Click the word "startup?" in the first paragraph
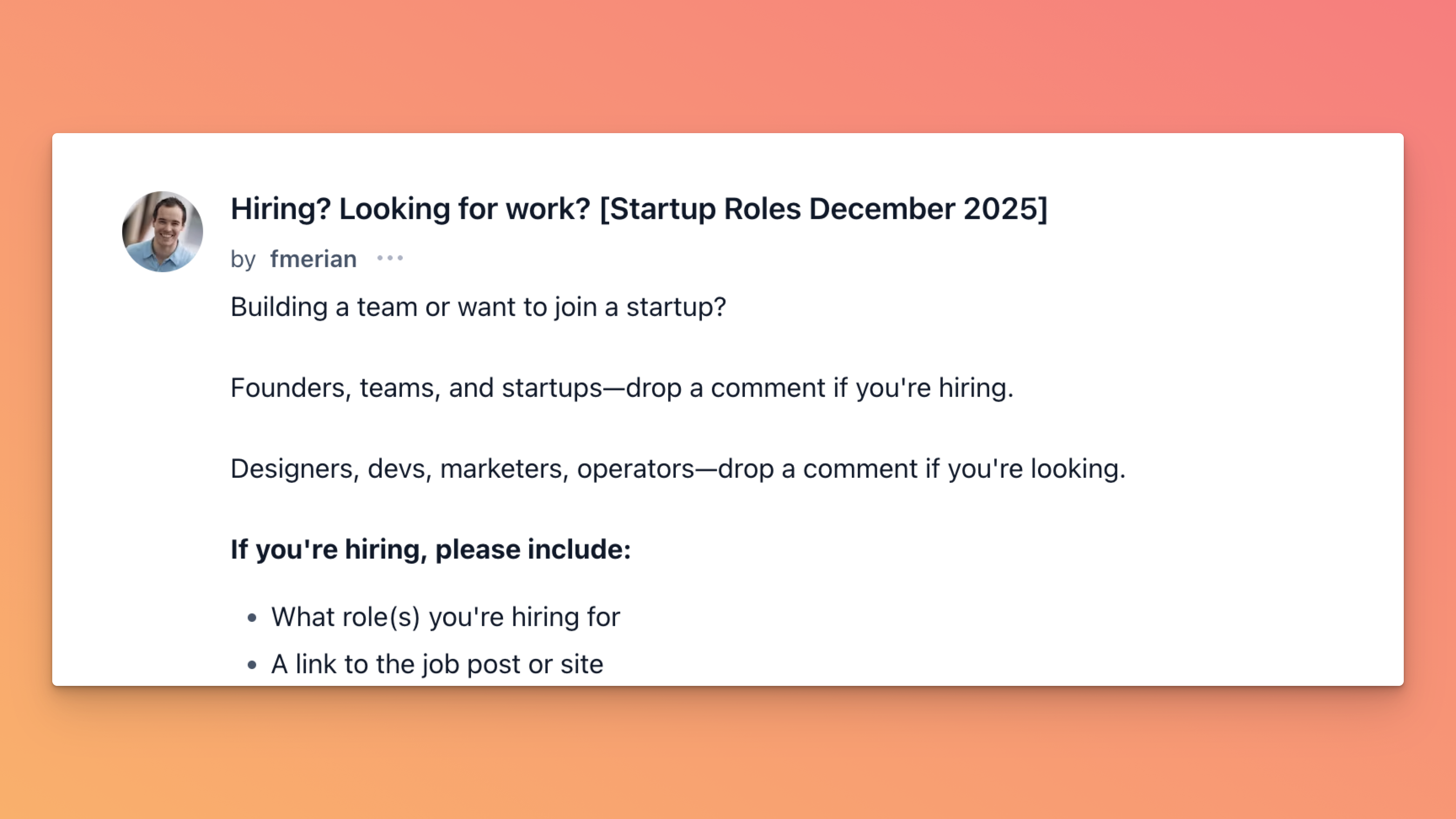The width and height of the screenshot is (1456, 819). [675, 307]
